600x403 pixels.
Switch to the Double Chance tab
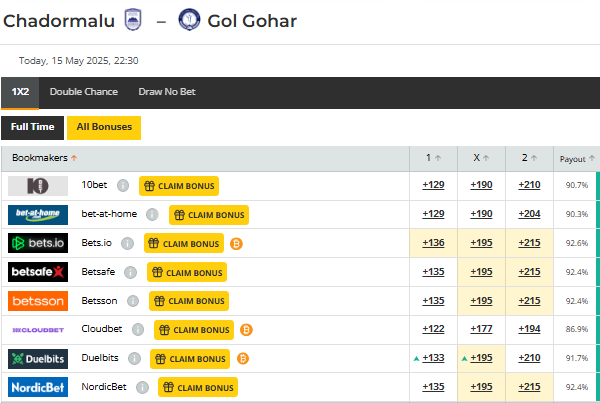pos(84,92)
